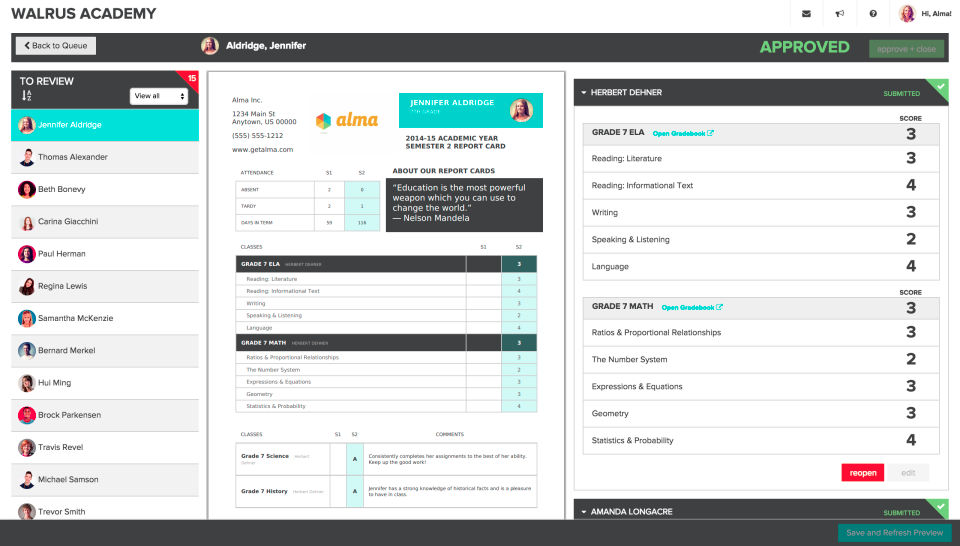Collapse the Herbert Dehner section

pos(584,92)
